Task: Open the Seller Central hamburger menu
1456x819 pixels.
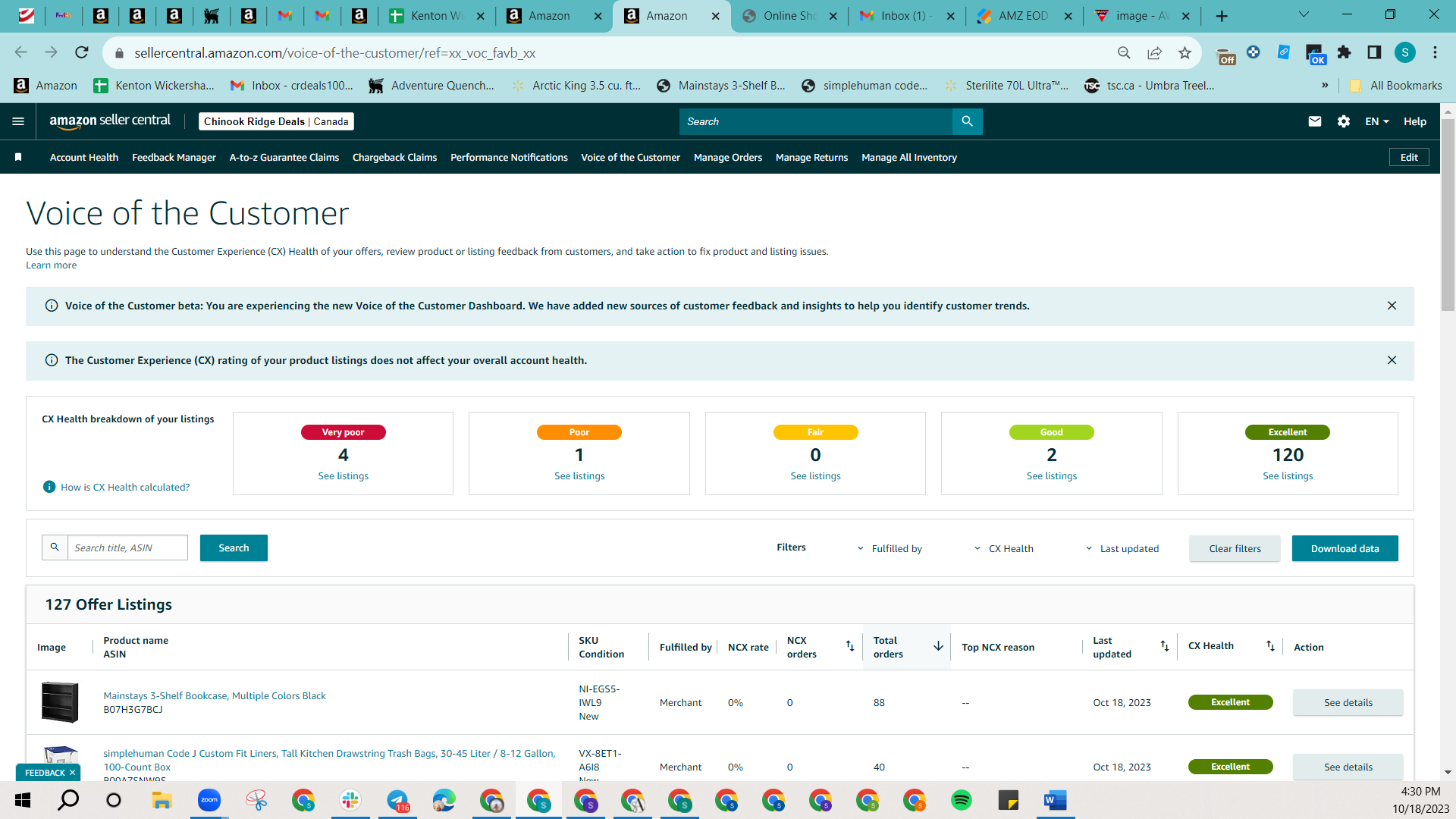Action: [18, 121]
